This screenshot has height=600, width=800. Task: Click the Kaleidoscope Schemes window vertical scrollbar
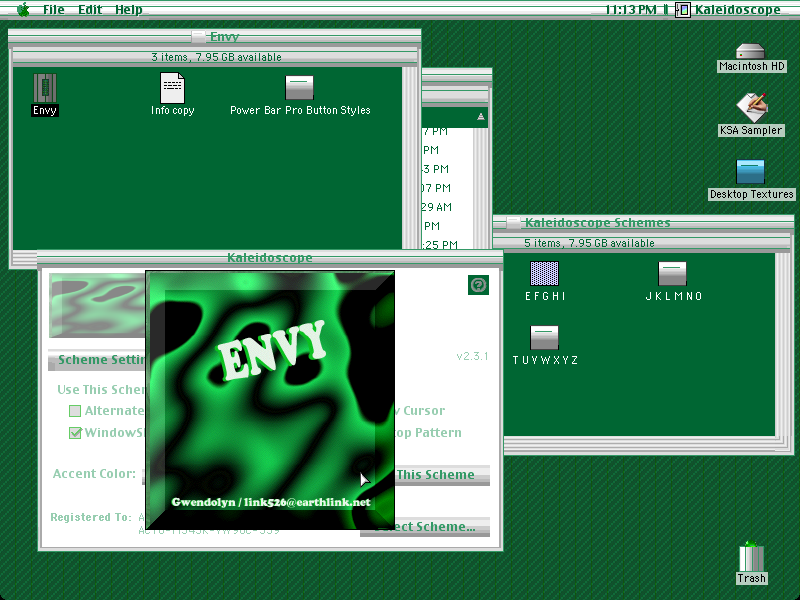[x=783, y=344]
